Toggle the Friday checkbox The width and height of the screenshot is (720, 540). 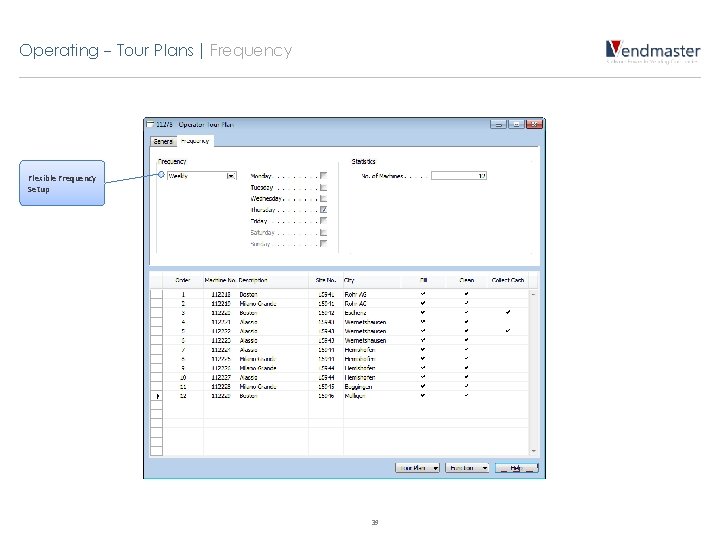coord(323,221)
